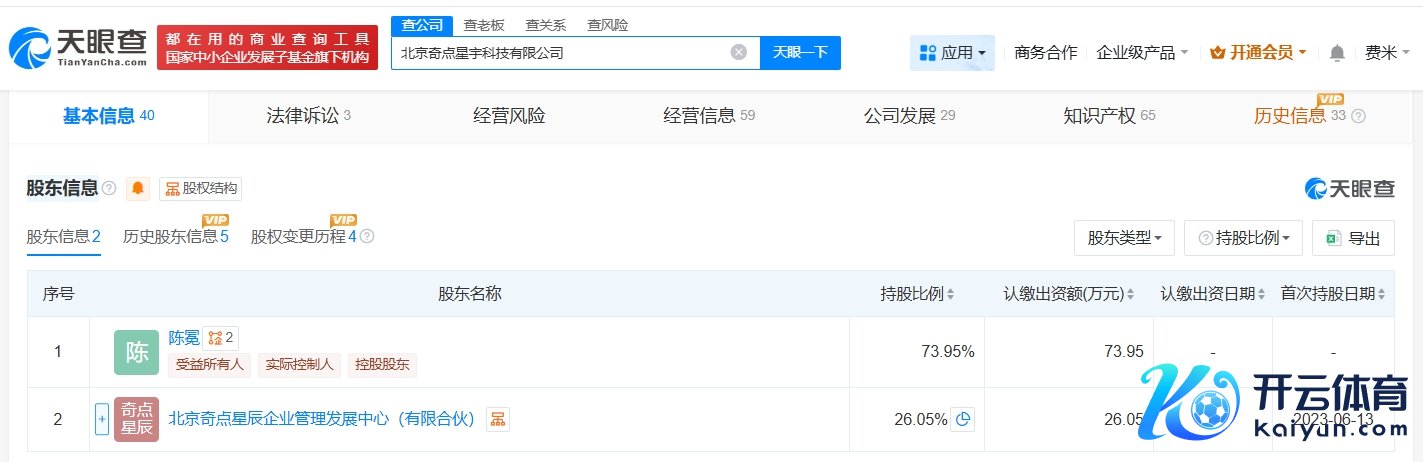Open the 持股比例 dropdown filter
The image size is (1423, 462).
pyautogui.click(x=1243, y=238)
